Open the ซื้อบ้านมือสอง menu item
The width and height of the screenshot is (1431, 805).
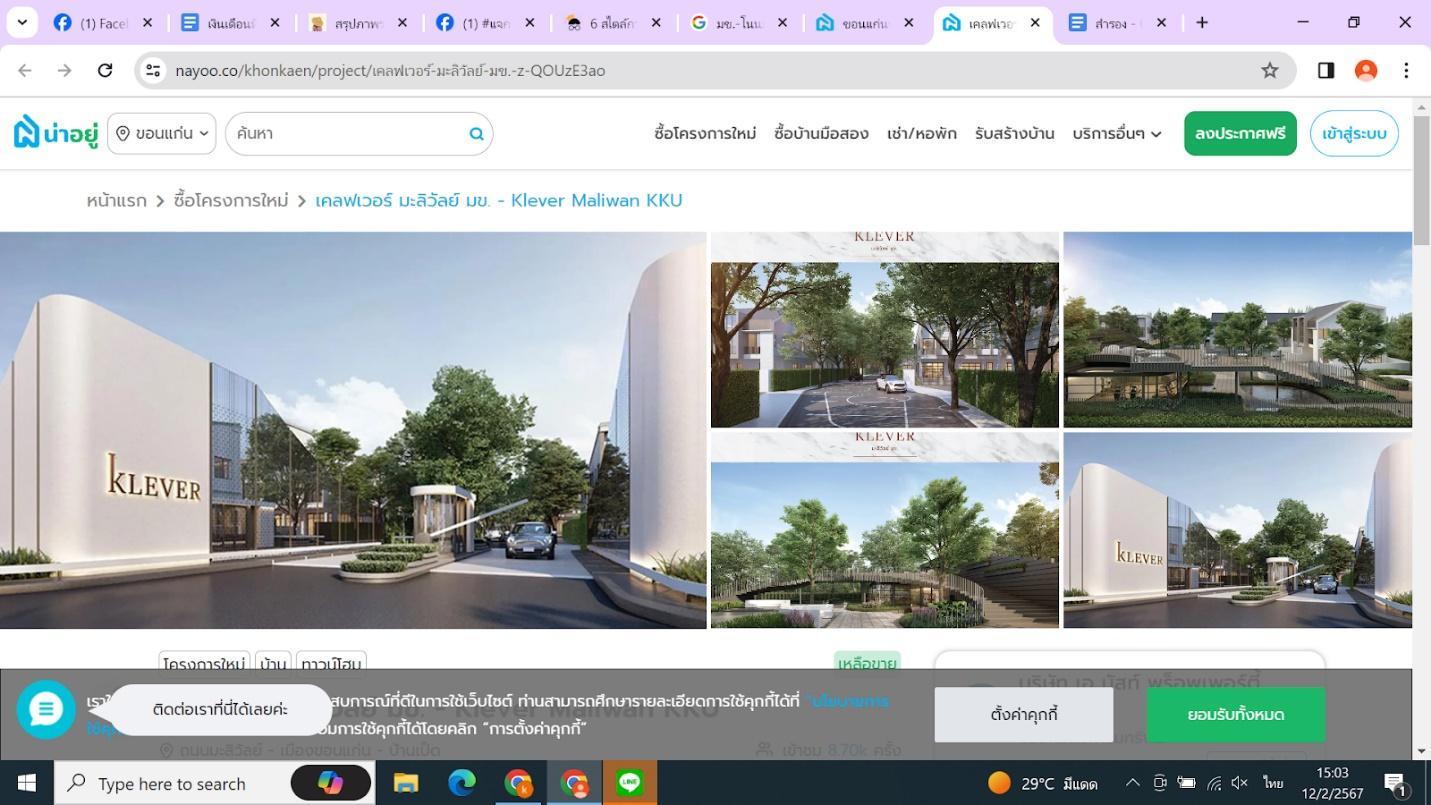tap(821, 133)
